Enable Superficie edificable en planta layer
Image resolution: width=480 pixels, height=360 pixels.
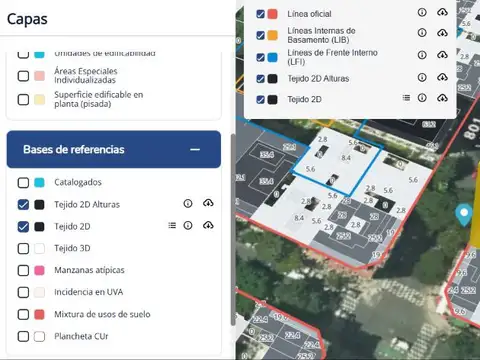23,99
